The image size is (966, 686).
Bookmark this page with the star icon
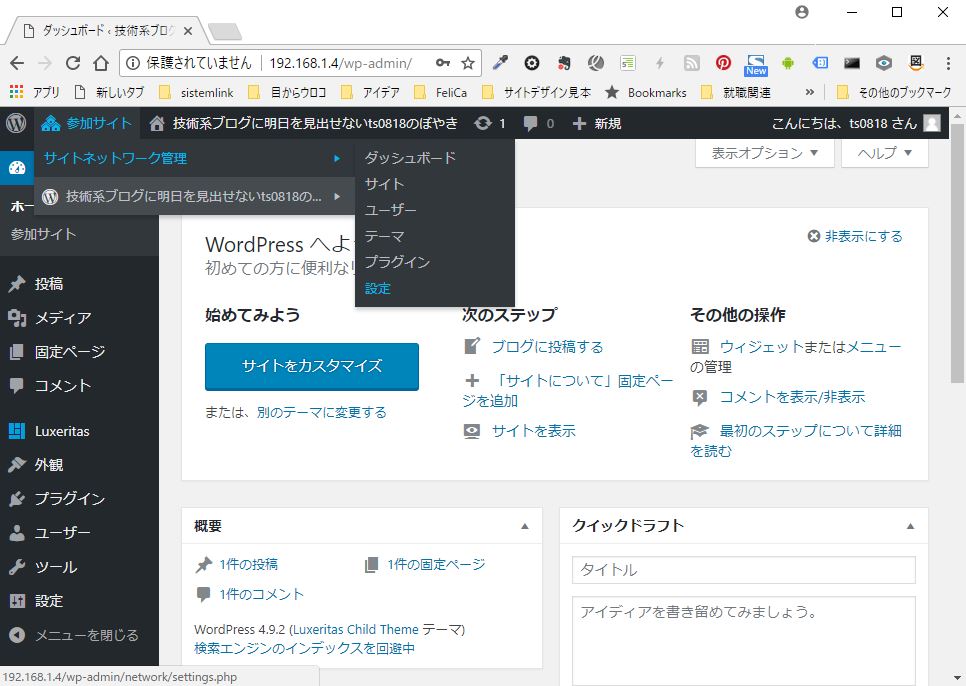pyautogui.click(x=468, y=63)
